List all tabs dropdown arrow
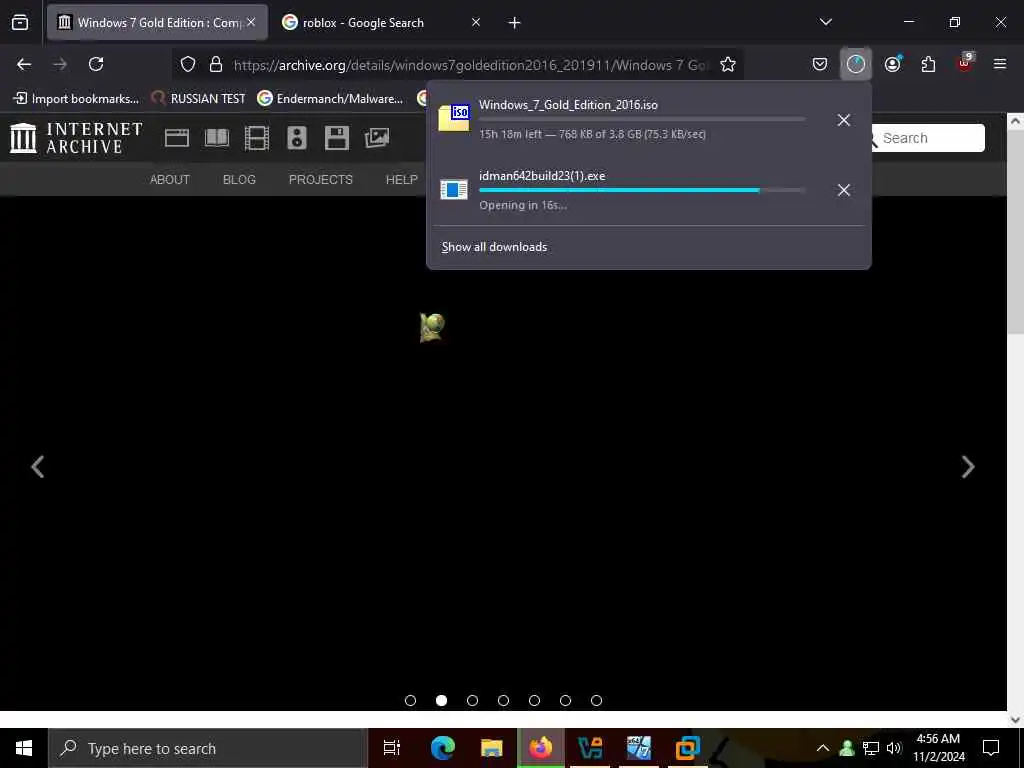 pos(826,22)
